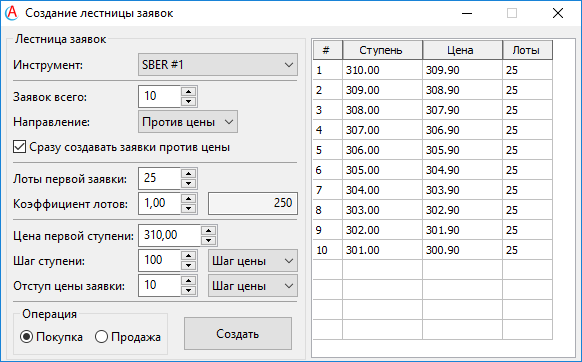Select the Продажа radio button
Image resolution: width=582 pixels, height=362 pixels.
tap(101, 337)
